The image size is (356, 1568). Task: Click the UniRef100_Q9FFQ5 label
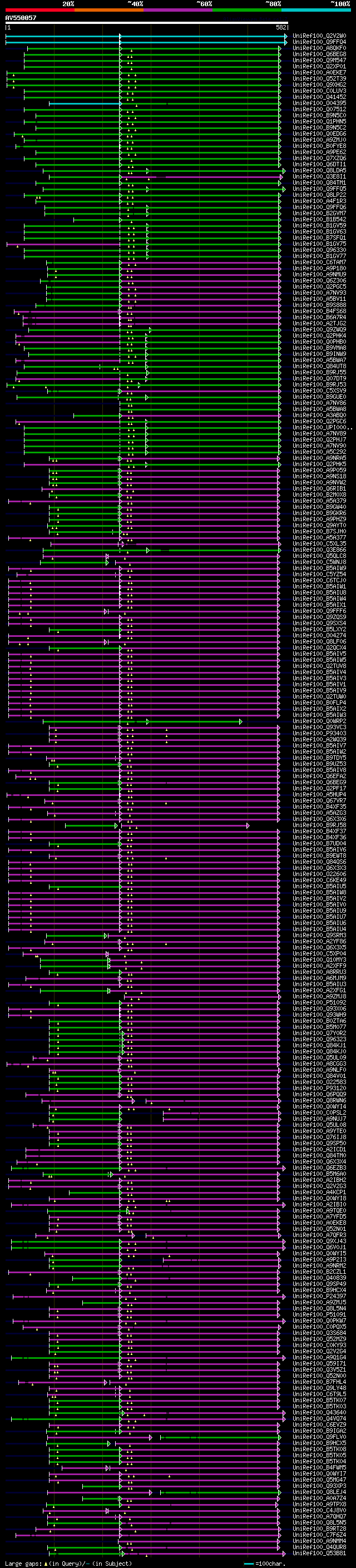319,189
